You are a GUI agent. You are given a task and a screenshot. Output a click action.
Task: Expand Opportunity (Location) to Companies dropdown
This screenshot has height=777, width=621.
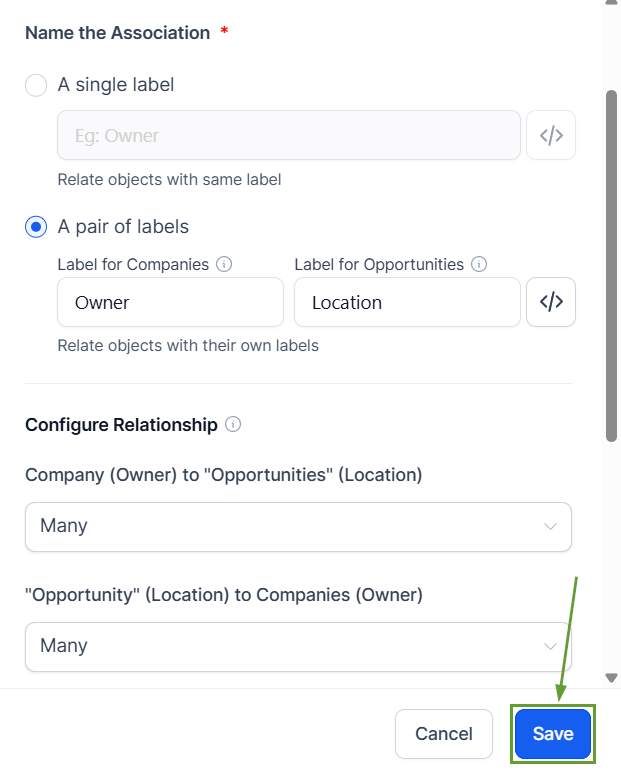click(298, 646)
